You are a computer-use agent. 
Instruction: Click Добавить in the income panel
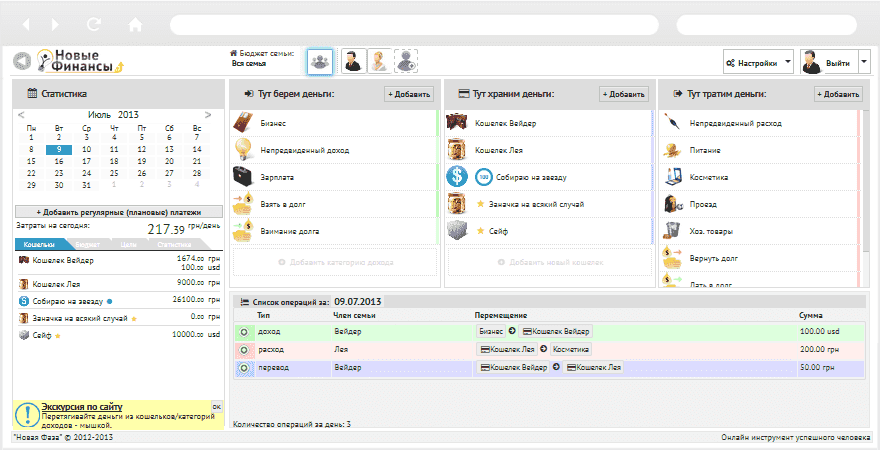(409, 94)
